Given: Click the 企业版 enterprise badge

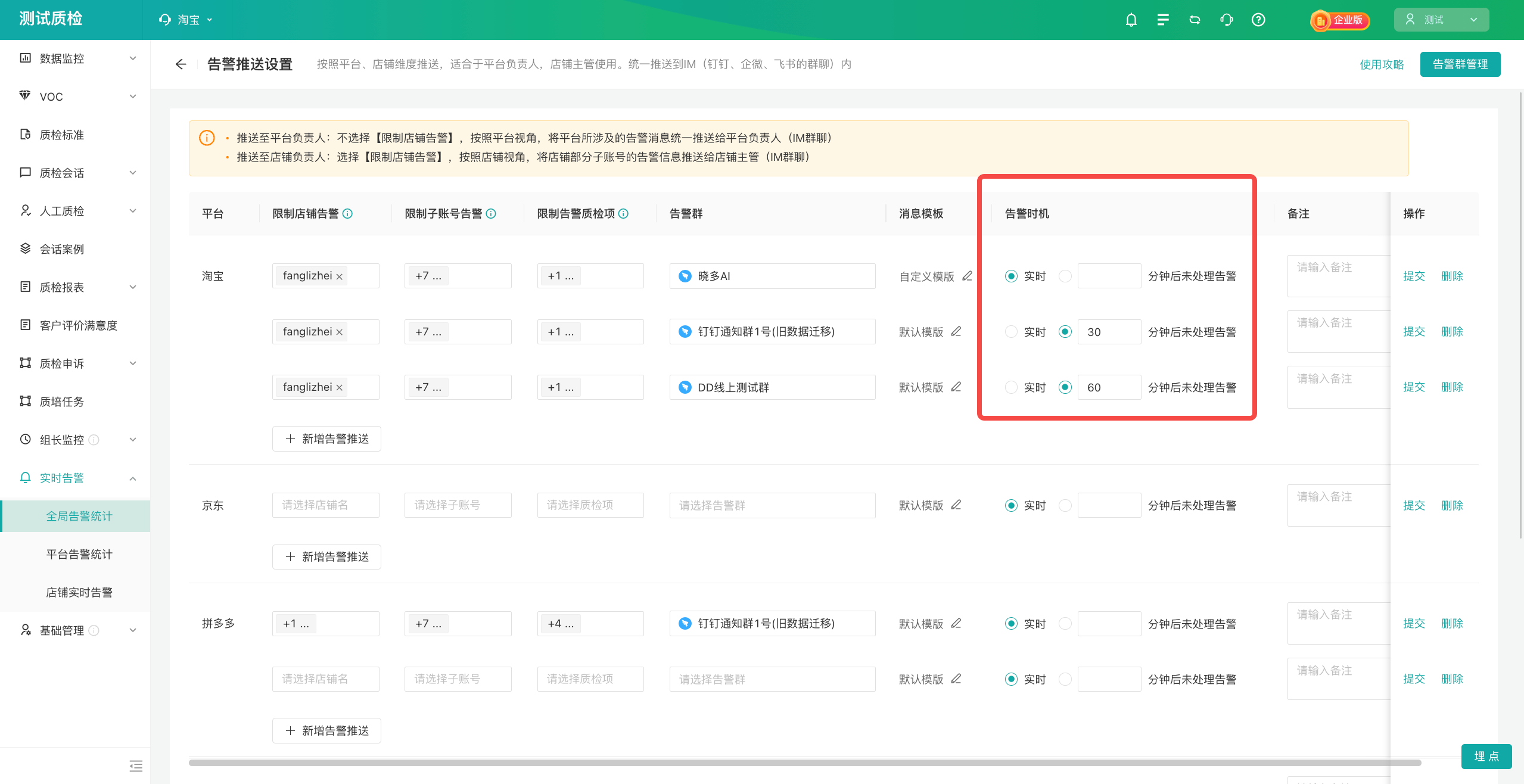Looking at the screenshot, I should pyautogui.click(x=1340, y=20).
